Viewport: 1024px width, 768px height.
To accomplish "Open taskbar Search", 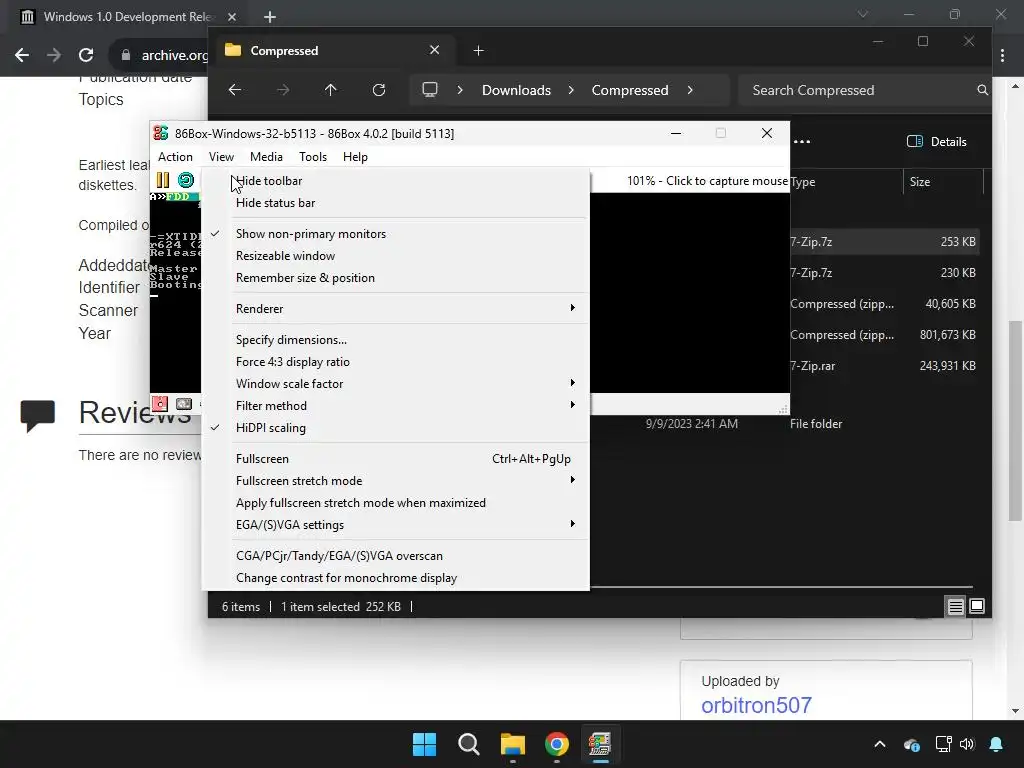I will click(468, 744).
